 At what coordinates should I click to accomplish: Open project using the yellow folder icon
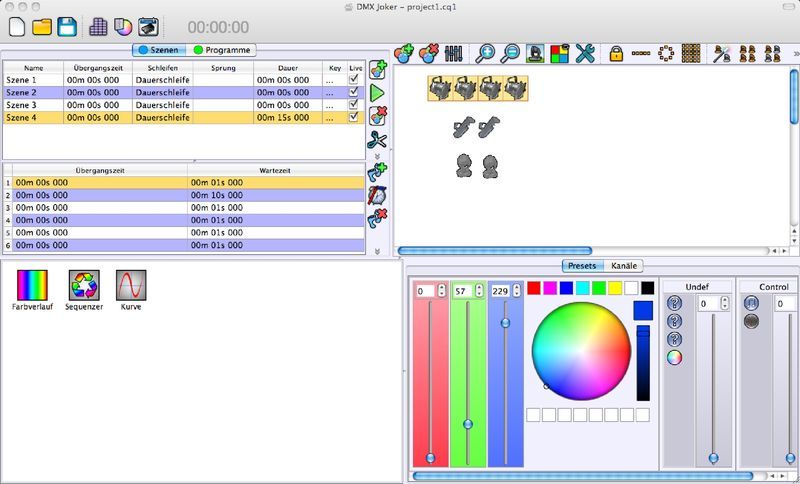[x=42, y=27]
